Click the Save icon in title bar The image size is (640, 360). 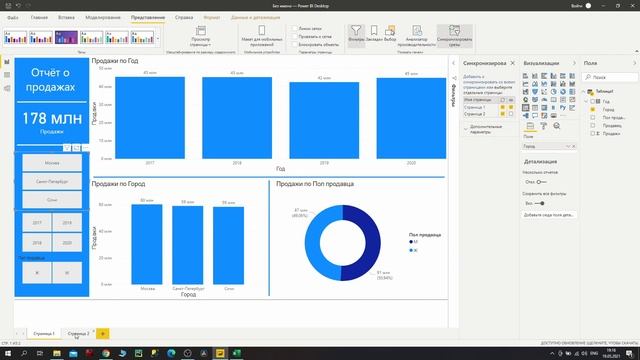(8, 6)
